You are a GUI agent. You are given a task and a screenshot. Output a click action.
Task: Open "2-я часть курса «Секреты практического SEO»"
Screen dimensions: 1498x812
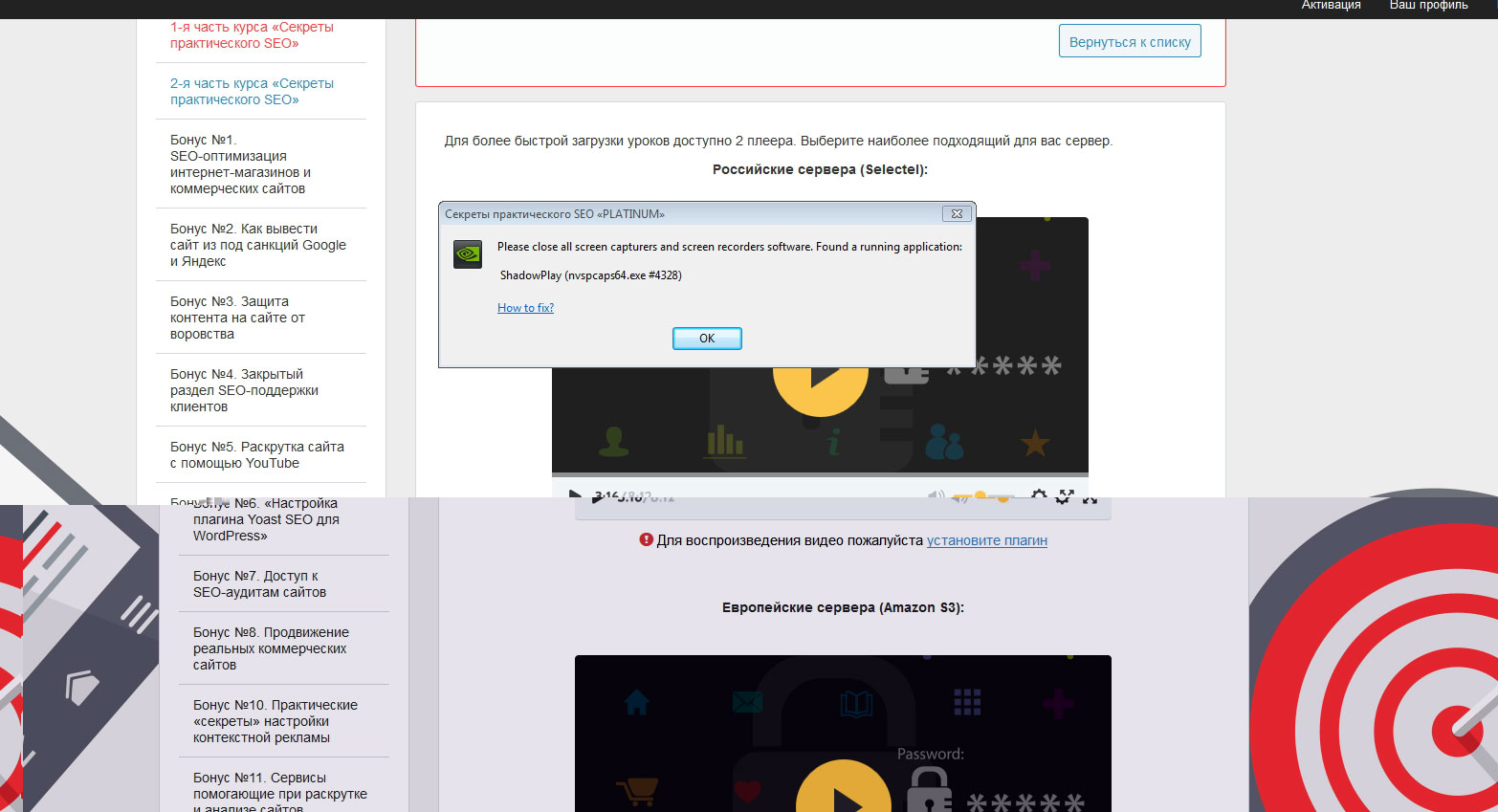pyautogui.click(x=252, y=92)
